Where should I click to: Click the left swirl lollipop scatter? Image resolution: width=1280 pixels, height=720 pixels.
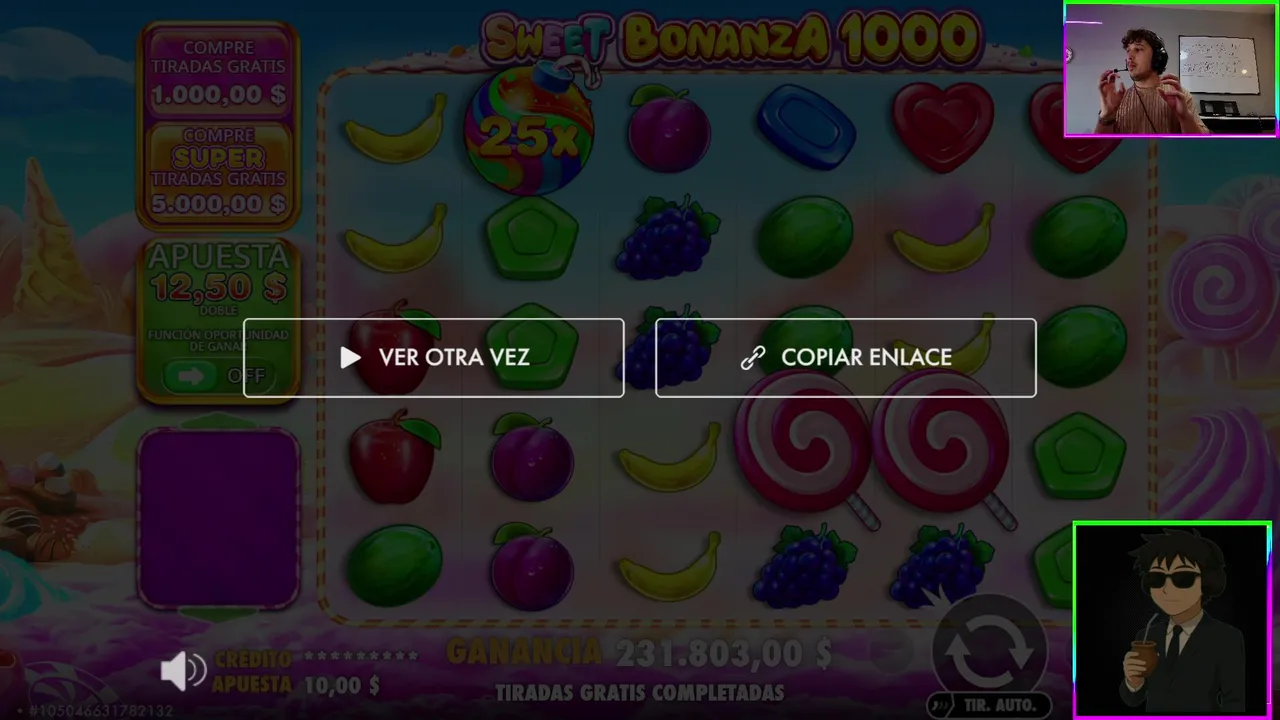[x=802, y=442]
